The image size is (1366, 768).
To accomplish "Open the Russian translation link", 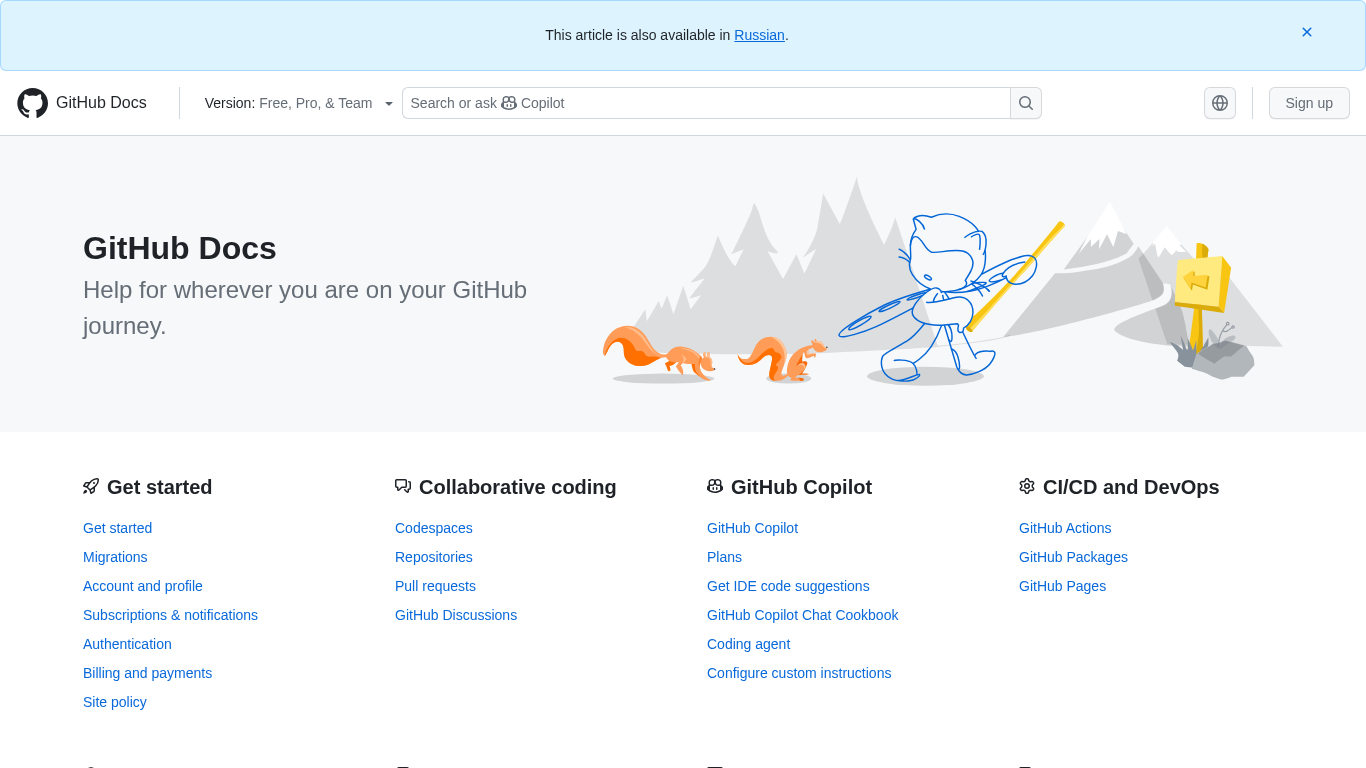I will point(759,35).
